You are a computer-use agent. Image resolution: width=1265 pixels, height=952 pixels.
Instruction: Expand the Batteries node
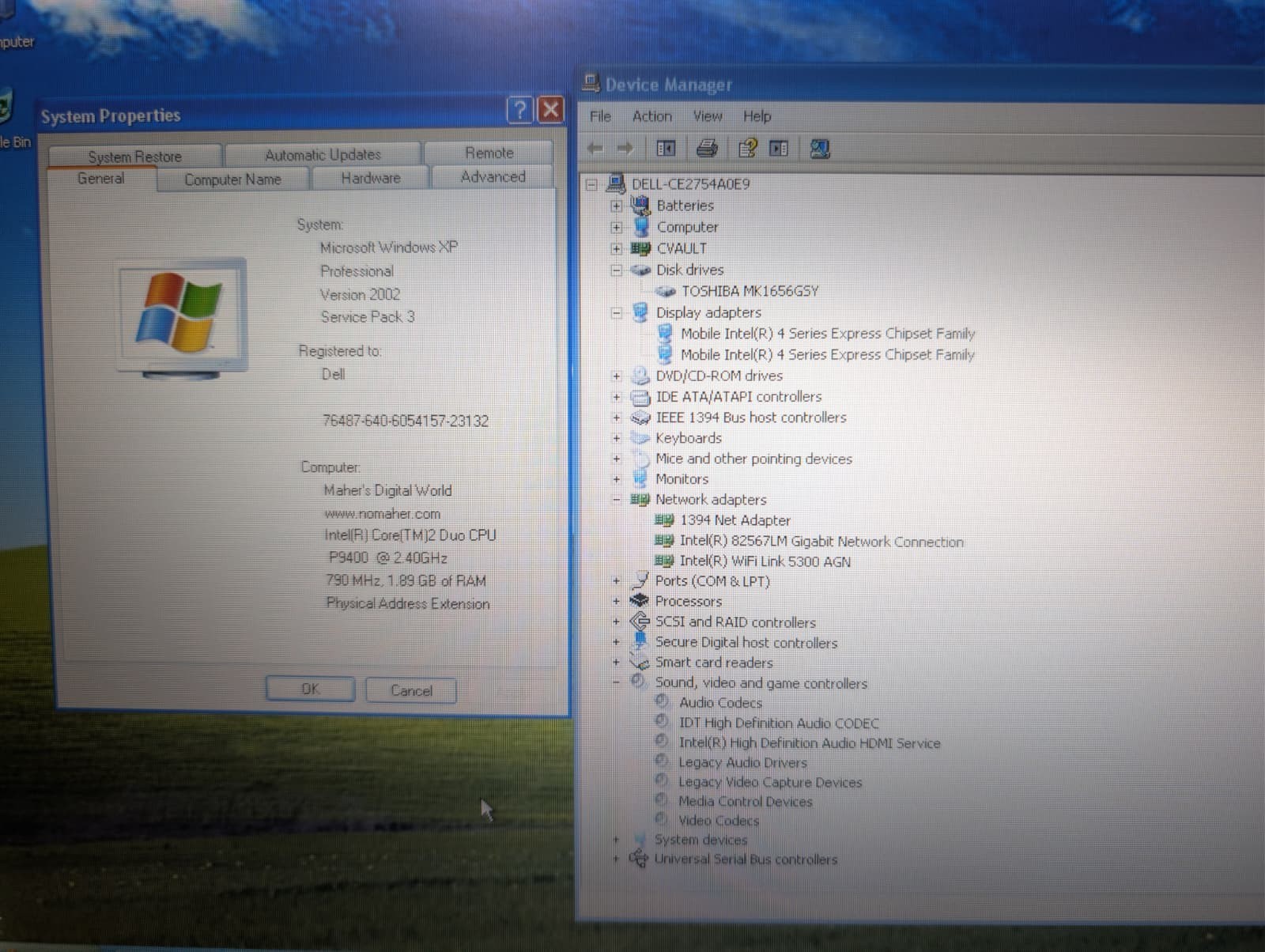[x=616, y=206]
